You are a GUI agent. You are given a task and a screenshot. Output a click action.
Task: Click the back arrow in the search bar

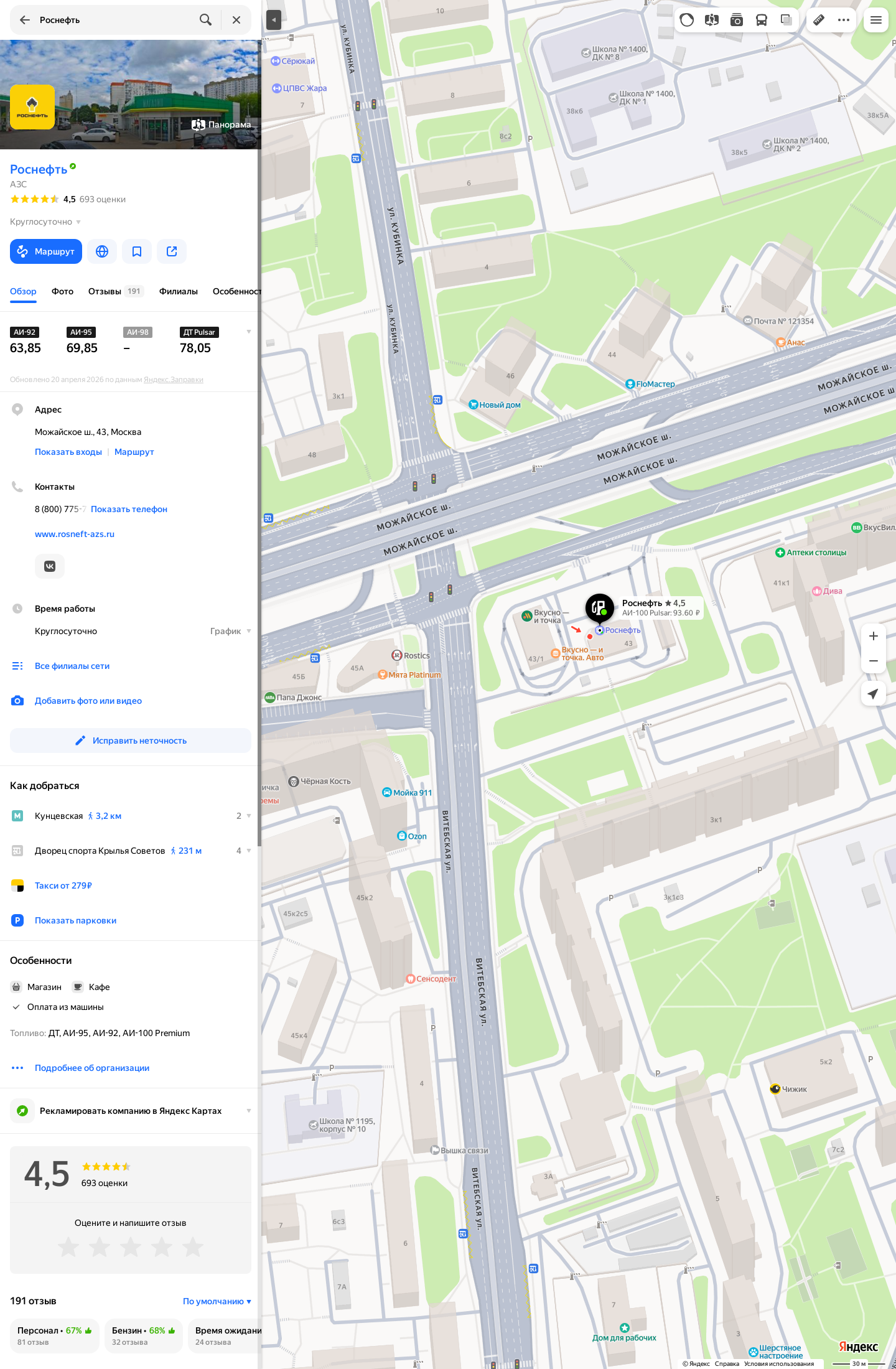point(25,20)
